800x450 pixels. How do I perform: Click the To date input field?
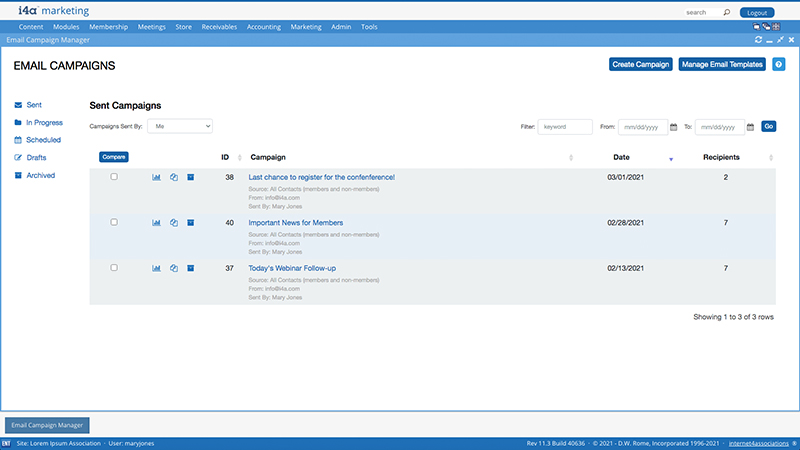pos(719,127)
